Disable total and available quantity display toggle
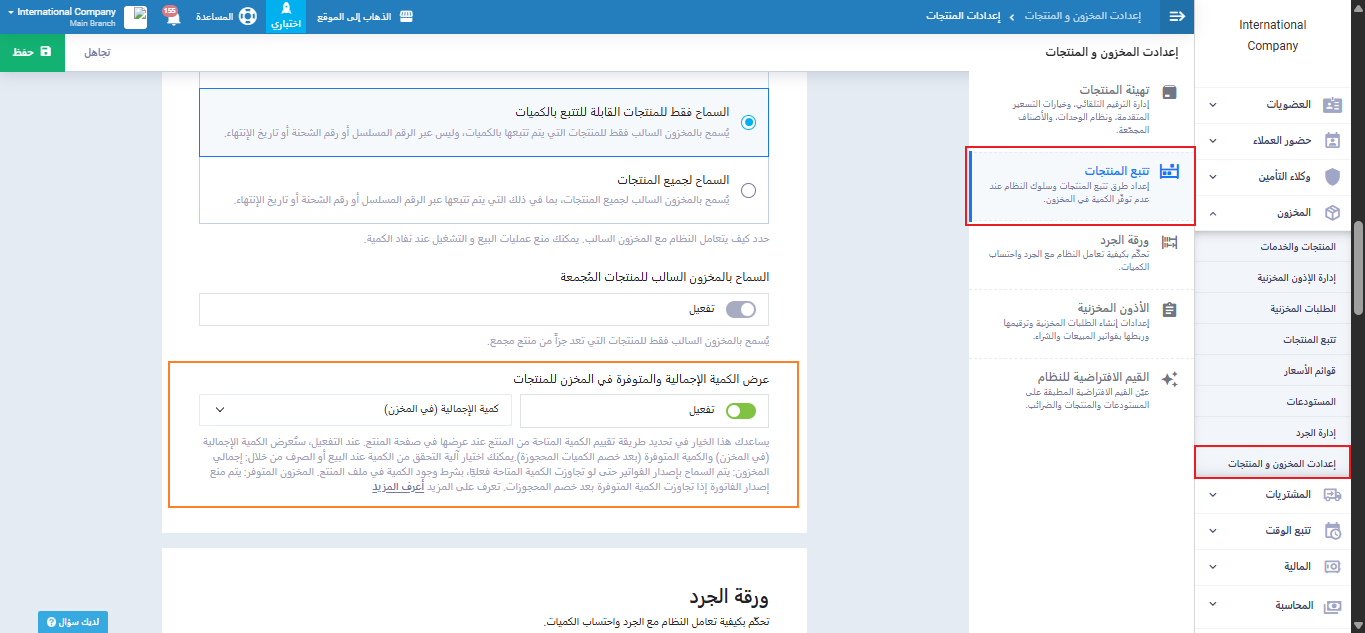Screen dimensions: 1365x633 click(740, 410)
